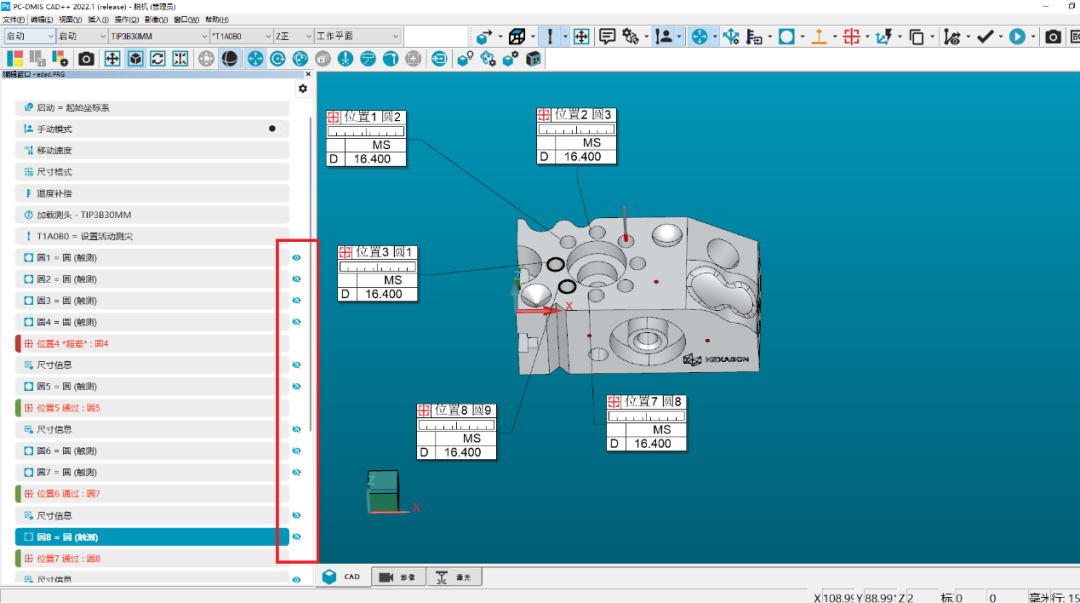This screenshot has height=603, width=1080.
Task: Select the 温度补偿 row
Action: [x=152, y=194]
